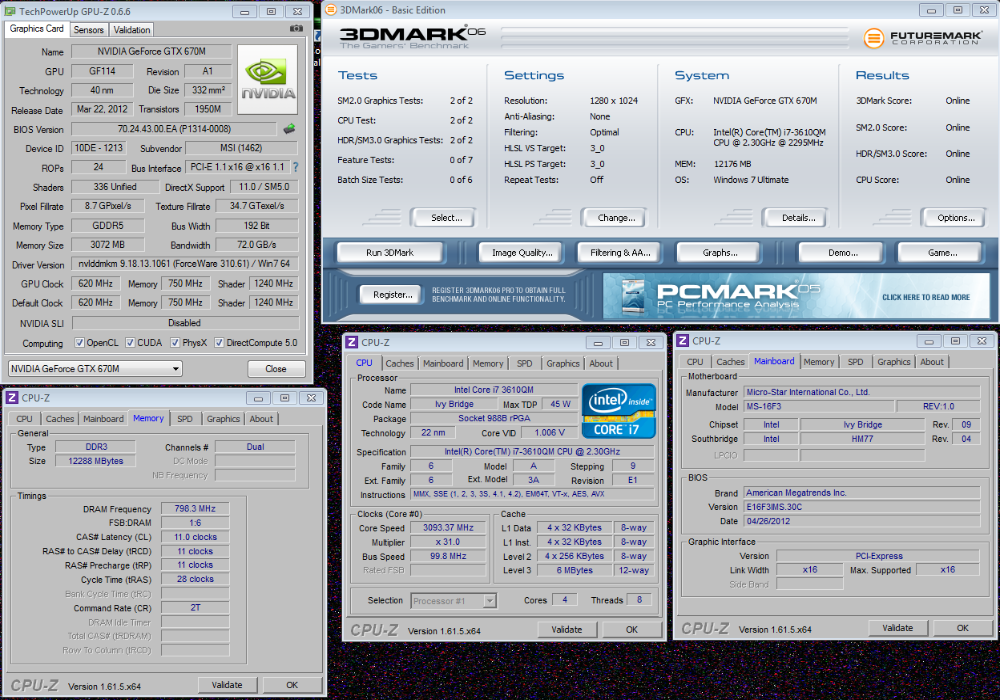Image resolution: width=1000 pixels, height=700 pixels.
Task: Open Caches tab in CPU-Z CPU window
Action: [x=400, y=363]
